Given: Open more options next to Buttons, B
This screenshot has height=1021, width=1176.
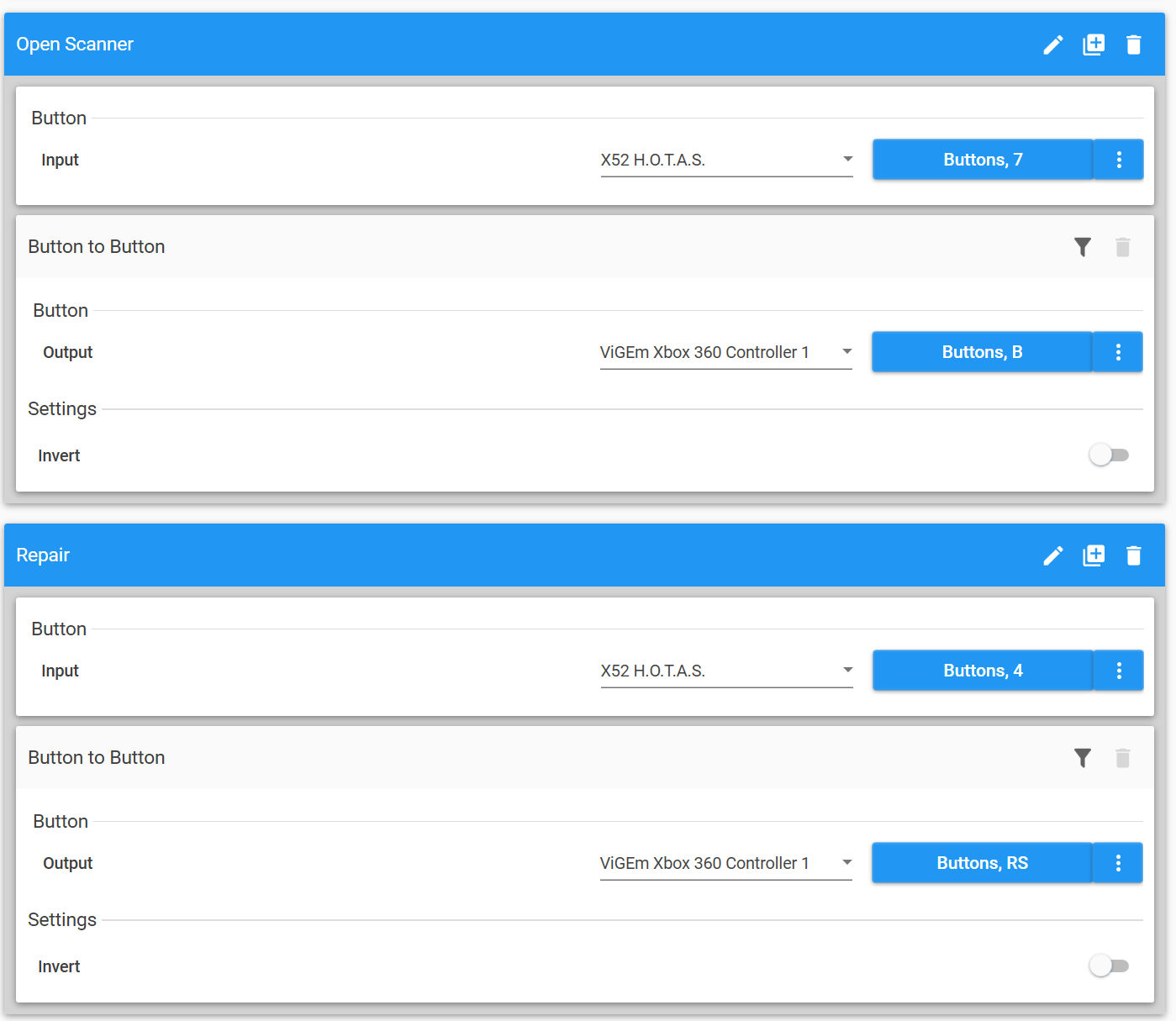Looking at the screenshot, I should 1118,352.
